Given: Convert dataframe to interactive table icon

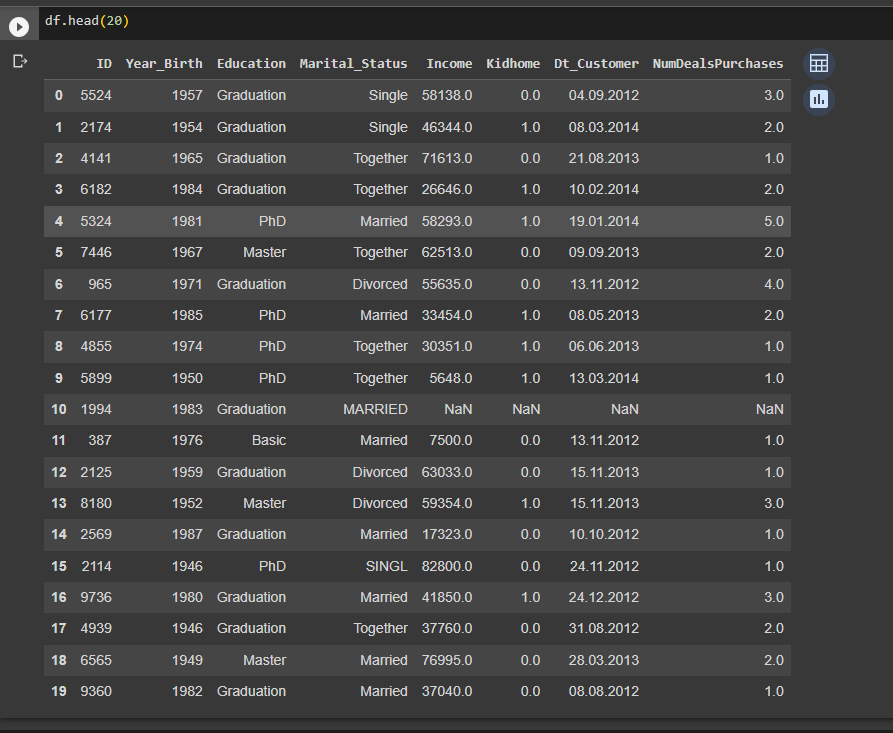Looking at the screenshot, I should pyautogui.click(x=818, y=63).
